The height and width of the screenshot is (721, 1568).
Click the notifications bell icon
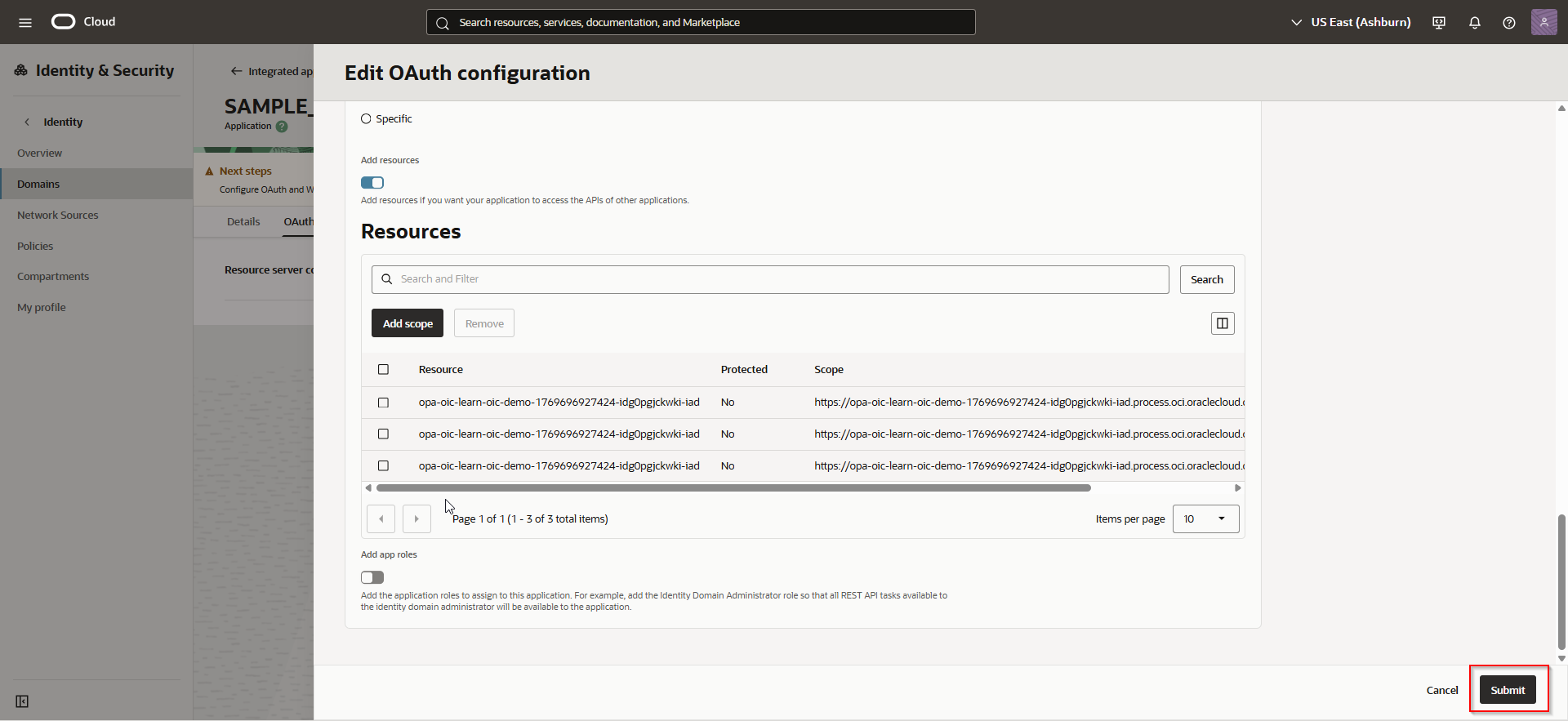pyautogui.click(x=1474, y=23)
